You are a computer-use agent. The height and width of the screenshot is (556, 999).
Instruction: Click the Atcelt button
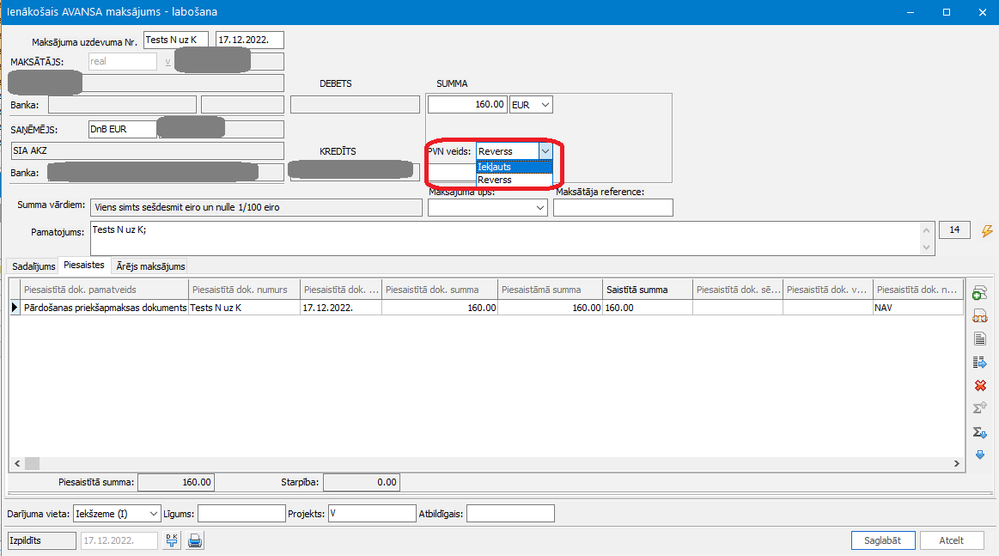click(x=951, y=540)
